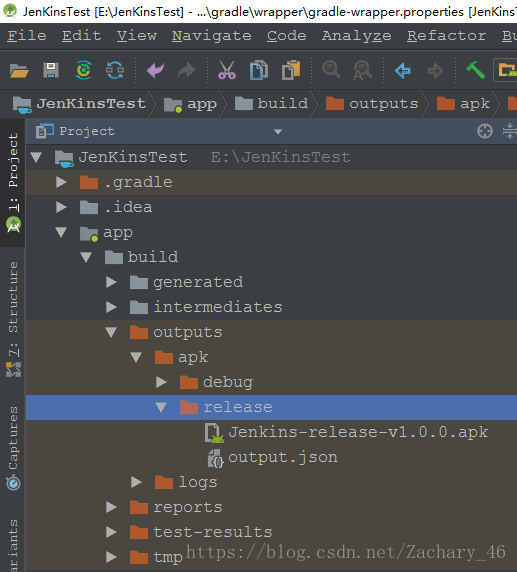Viewport: 517px width, 572px height.
Task: Select the release folder row
Action: point(271,407)
